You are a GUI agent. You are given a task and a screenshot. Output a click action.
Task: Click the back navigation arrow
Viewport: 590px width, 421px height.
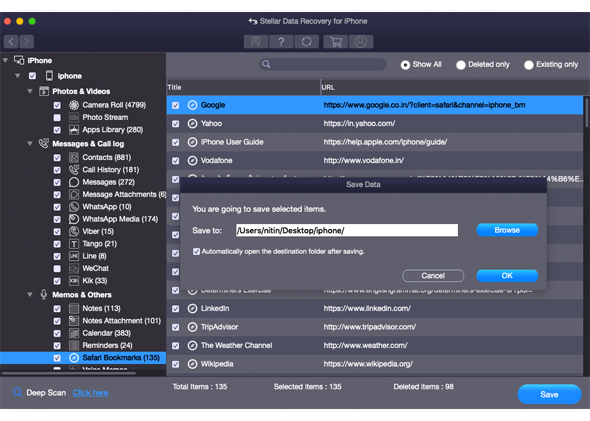click(x=11, y=41)
